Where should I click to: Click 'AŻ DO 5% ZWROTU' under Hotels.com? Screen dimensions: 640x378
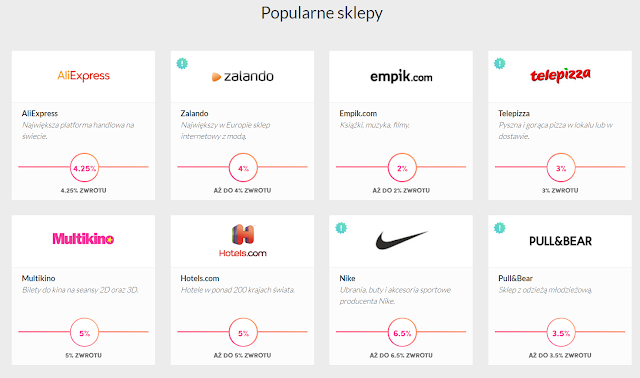click(x=242, y=356)
